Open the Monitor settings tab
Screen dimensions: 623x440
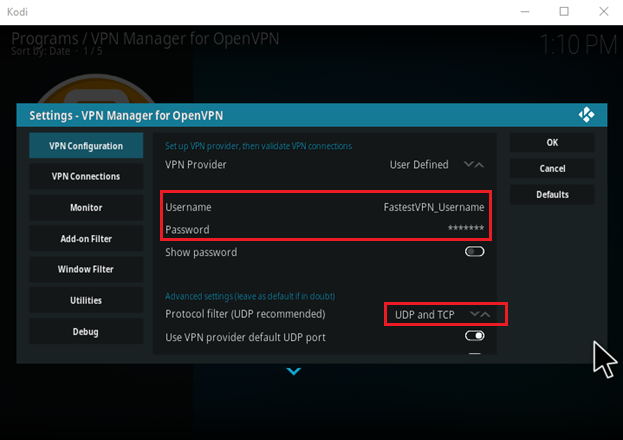[x=86, y=207]
